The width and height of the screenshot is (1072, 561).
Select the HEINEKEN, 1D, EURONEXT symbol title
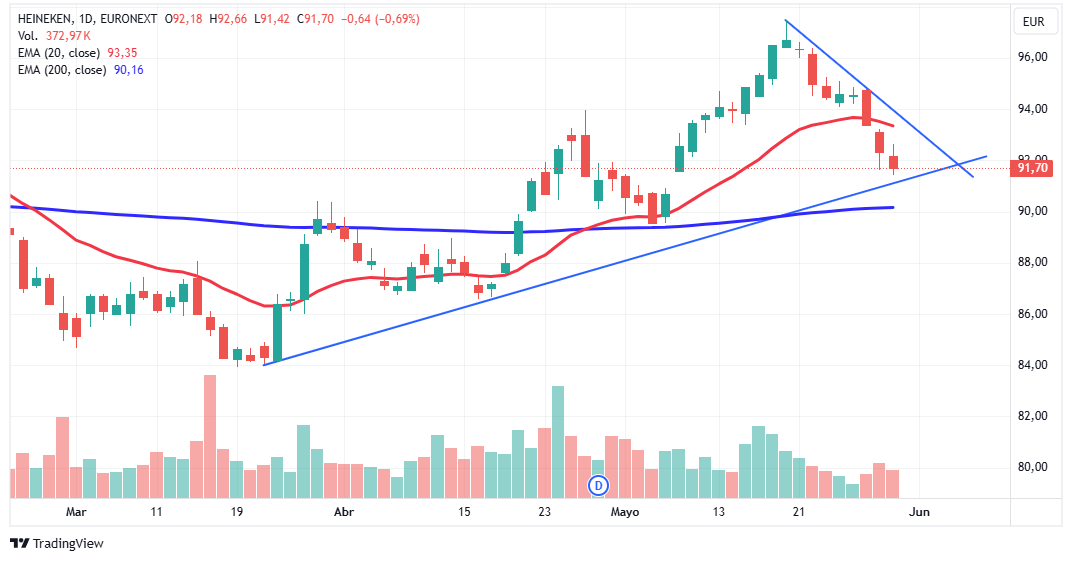tap(88, 19)
